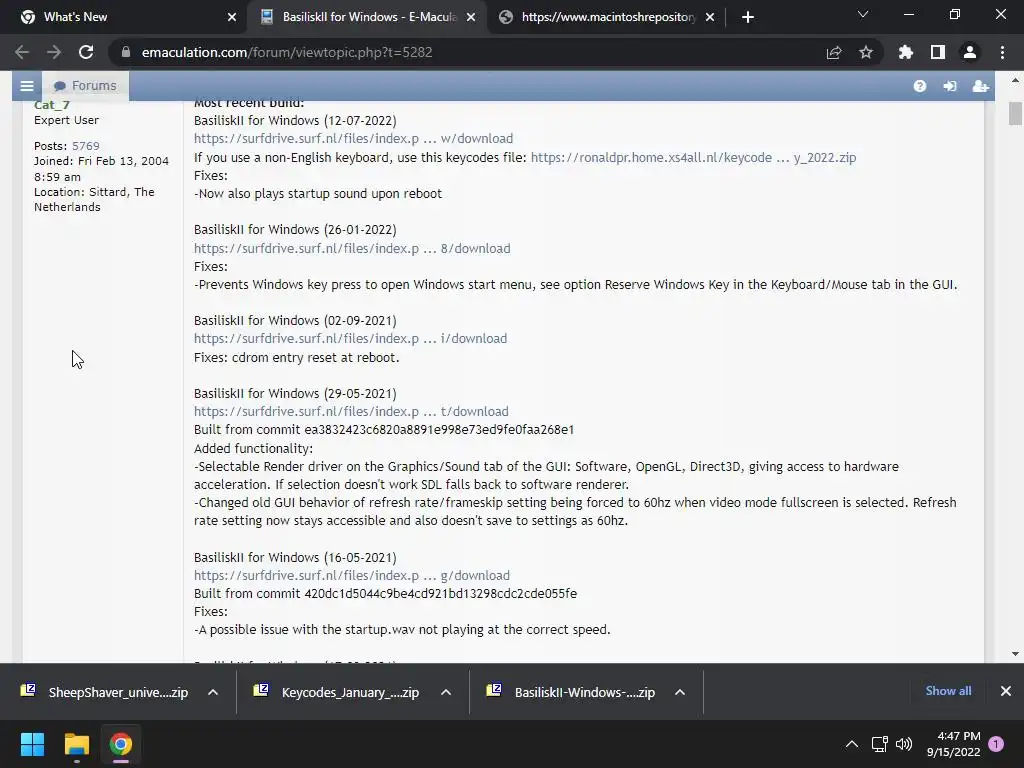The width and height of the screenshot is (1024, 768).
Task: Expand Keycodes_January download options chevron
Action: coord(446,692)
